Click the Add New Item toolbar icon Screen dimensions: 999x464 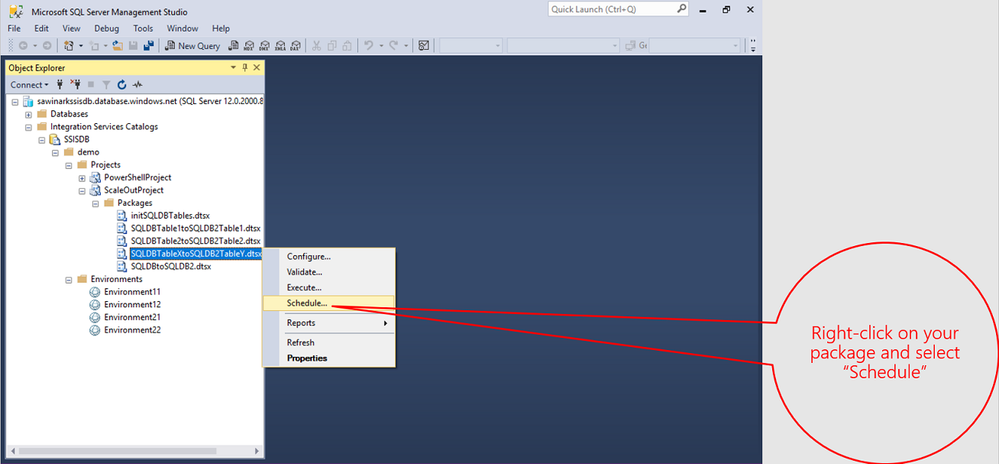click(94, 46)
